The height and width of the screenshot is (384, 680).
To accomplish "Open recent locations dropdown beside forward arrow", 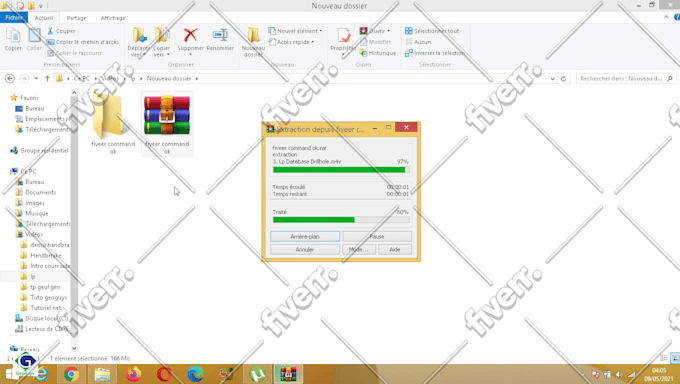I will click(x=36, y=79).
